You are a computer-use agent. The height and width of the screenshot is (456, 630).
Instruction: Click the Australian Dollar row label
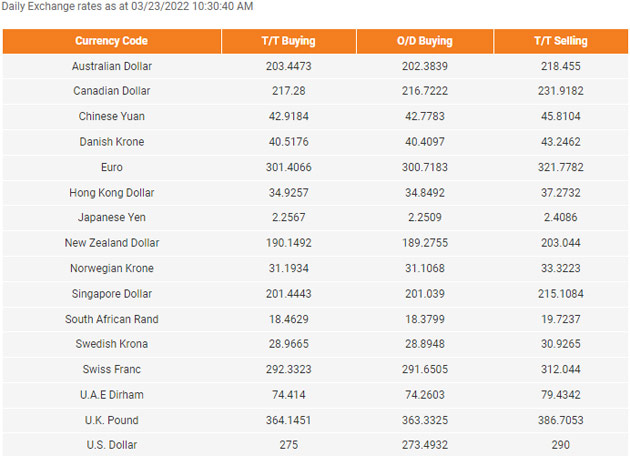click(x=112, y=66)
